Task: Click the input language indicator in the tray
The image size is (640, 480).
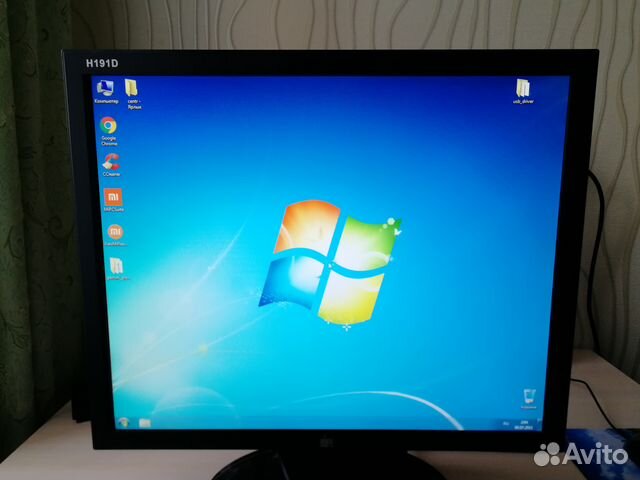Action: (x=505, y=424)
